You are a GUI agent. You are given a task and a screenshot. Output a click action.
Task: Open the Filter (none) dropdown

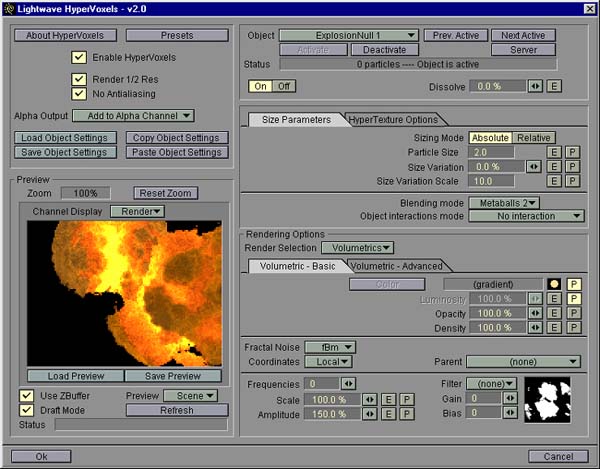pos(492,383)
